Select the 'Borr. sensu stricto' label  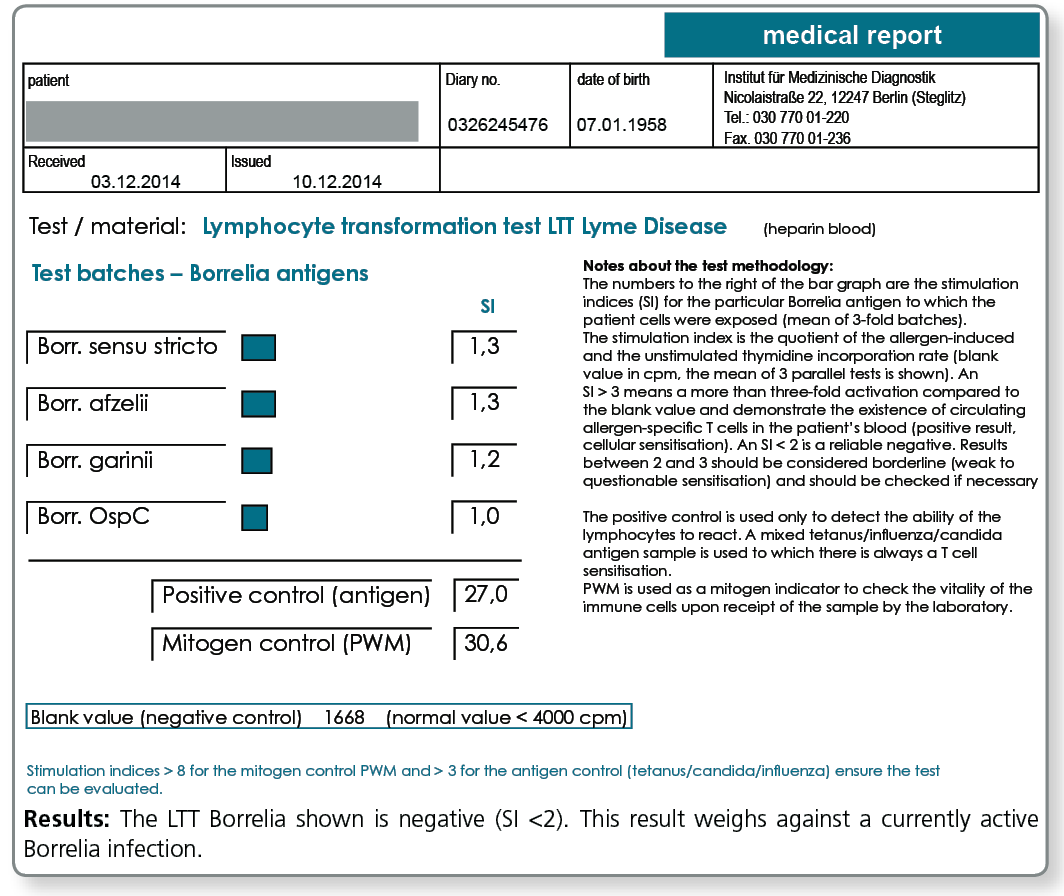point(127,346)
